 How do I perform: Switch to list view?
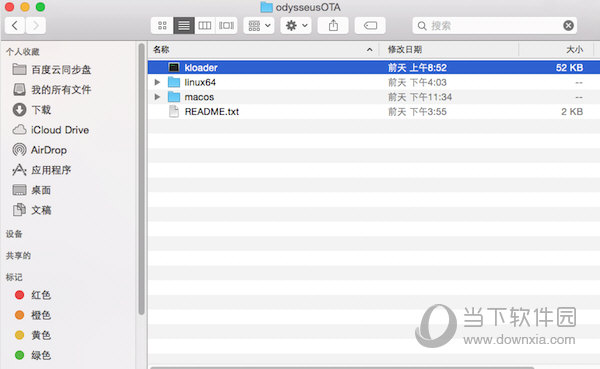[x=184, y=26]
